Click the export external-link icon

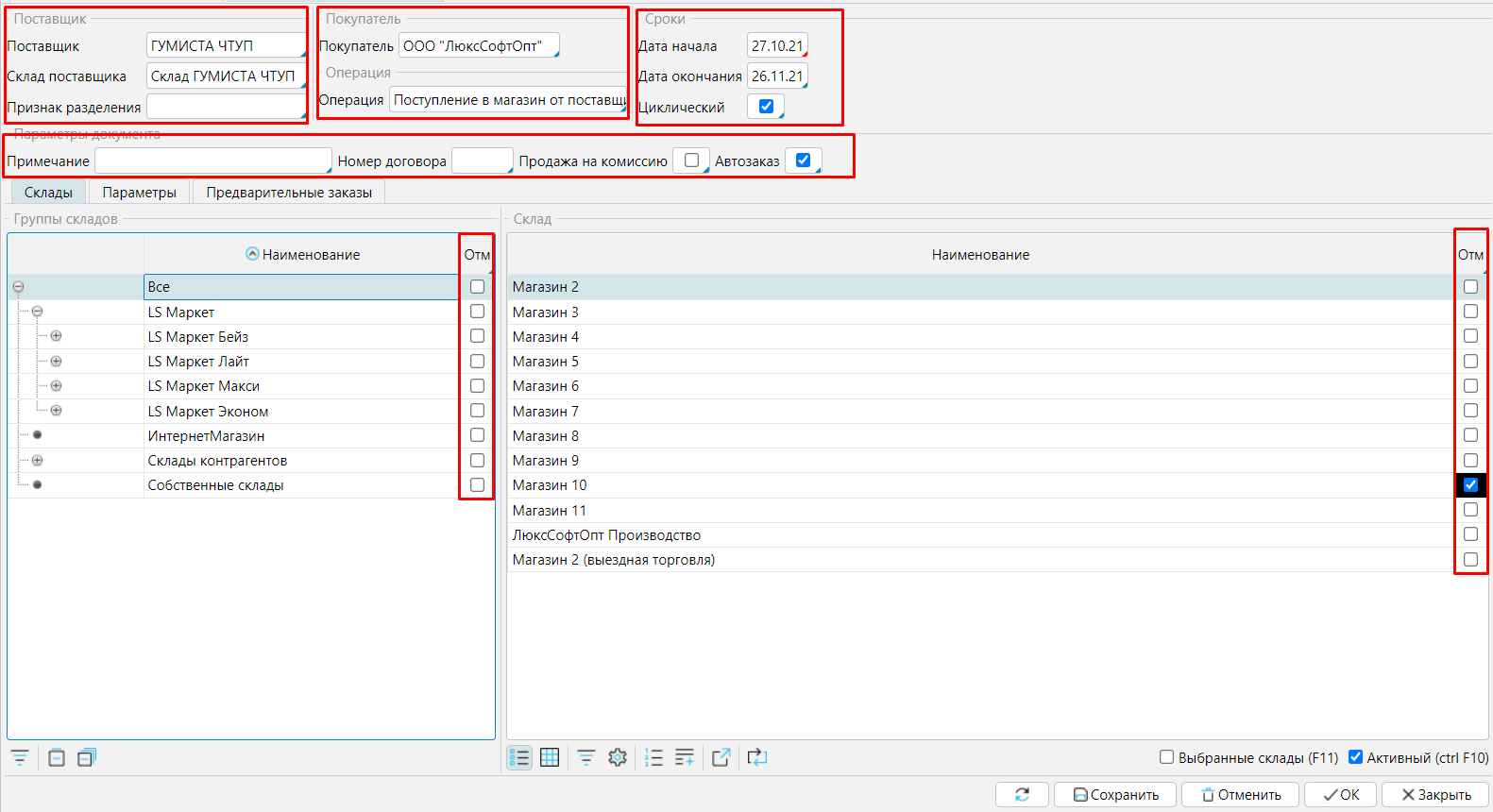pos(721,757)
